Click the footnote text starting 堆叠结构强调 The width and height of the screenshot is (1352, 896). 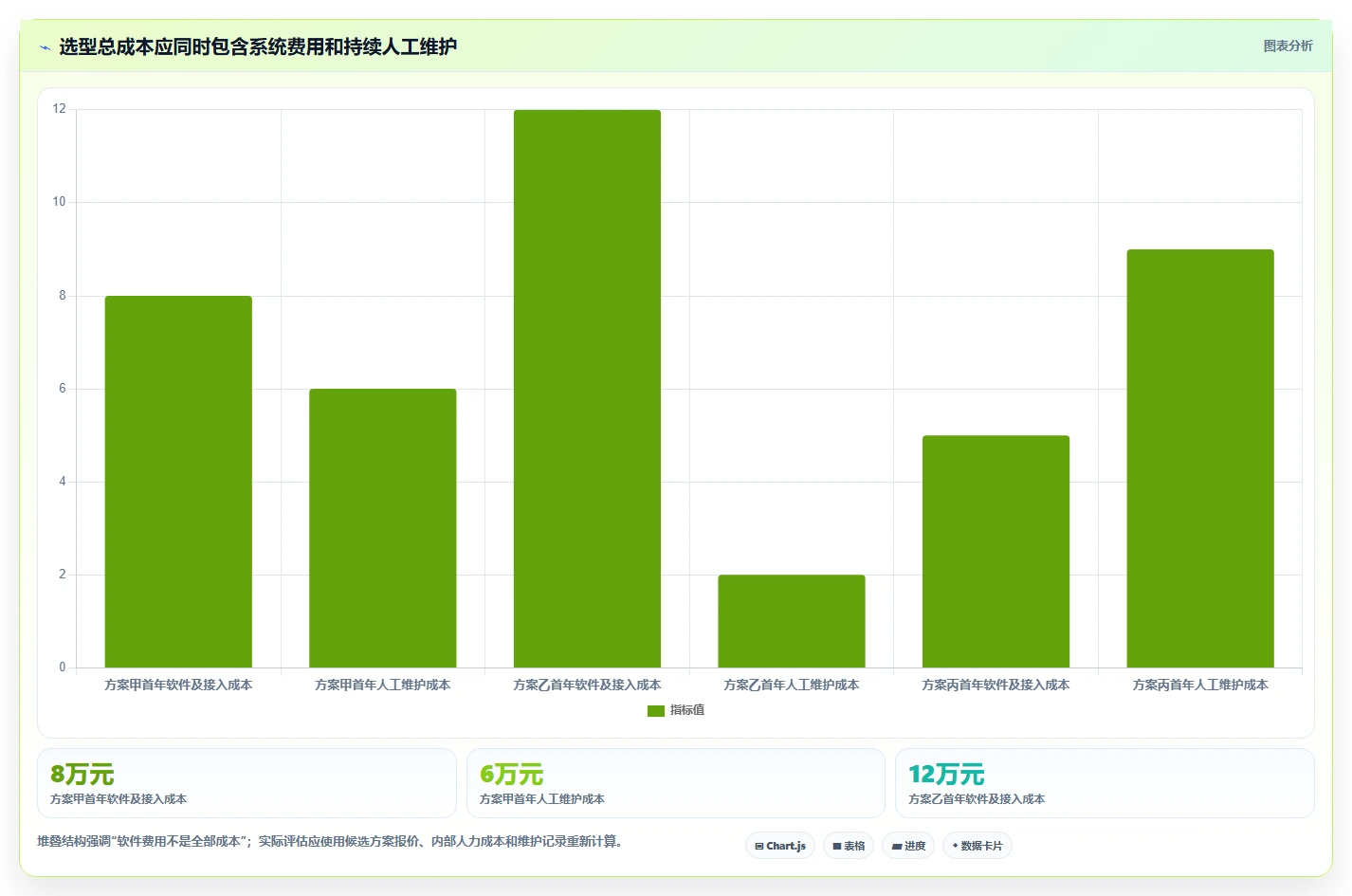pyautogui.click(x=331, y=841)
